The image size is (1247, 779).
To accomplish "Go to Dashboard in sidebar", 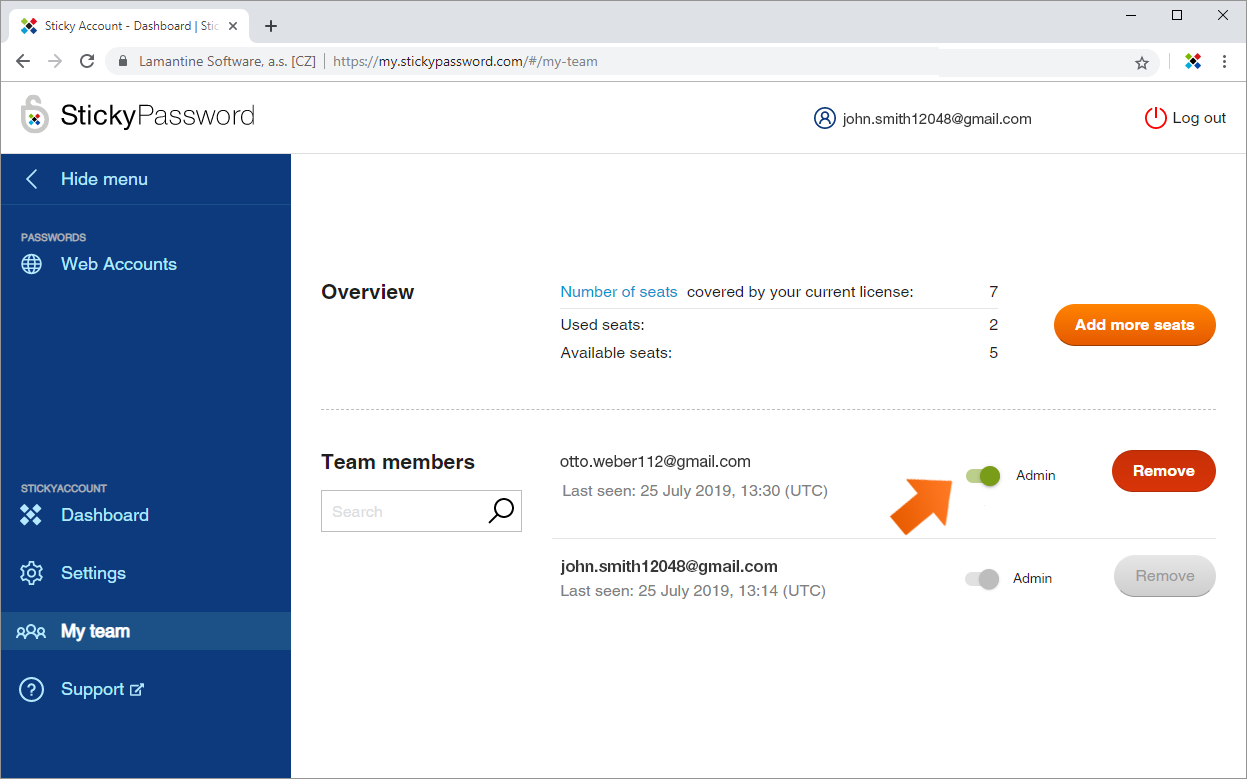I will (x=104, y=515).
